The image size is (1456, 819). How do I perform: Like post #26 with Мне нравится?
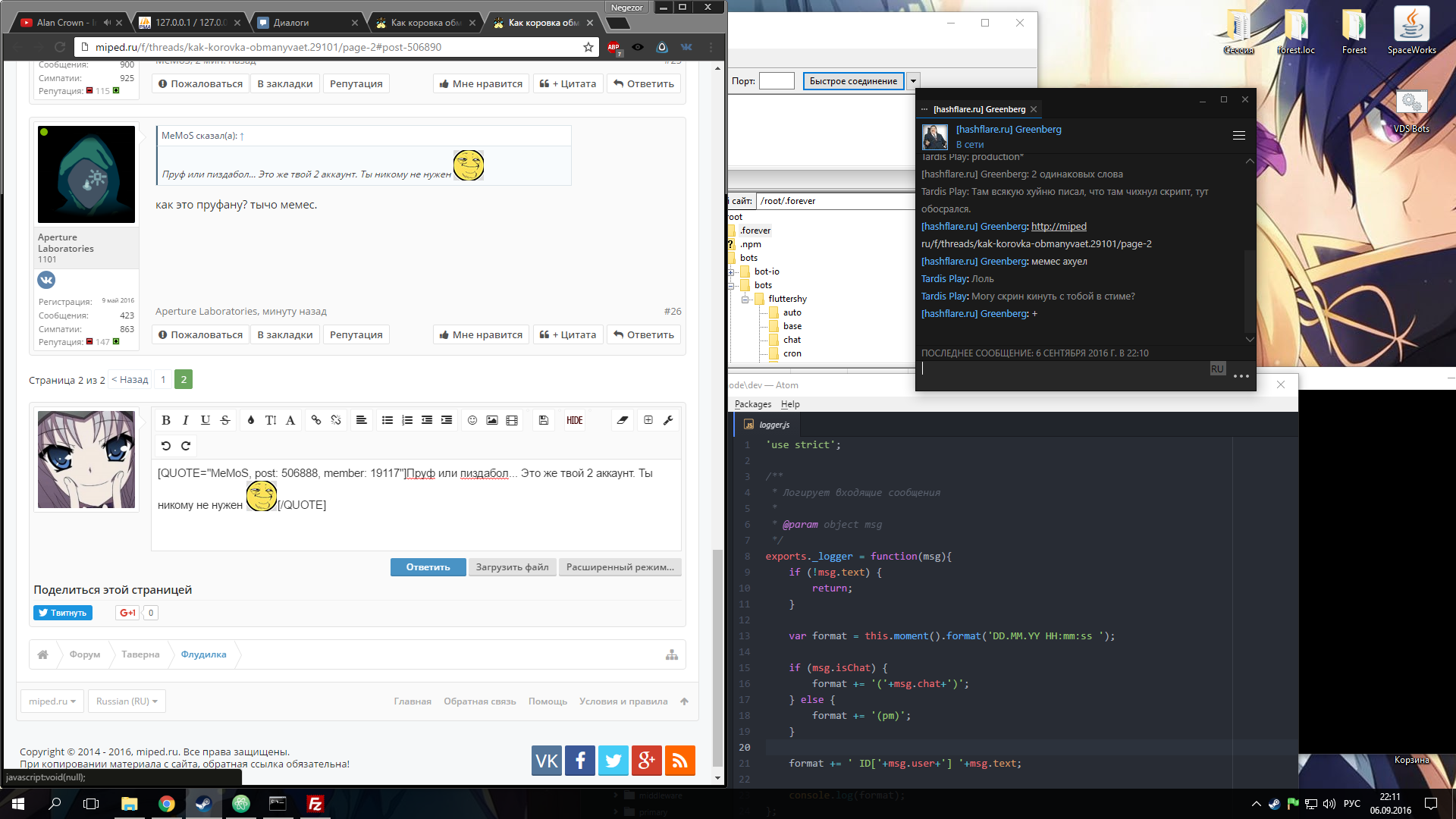click(x=482, y=334)
